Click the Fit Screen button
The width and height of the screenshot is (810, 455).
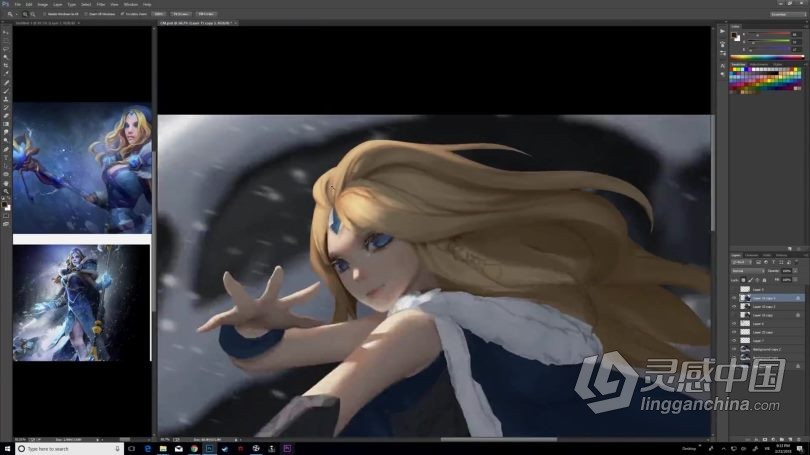click(x=181, y=14)
